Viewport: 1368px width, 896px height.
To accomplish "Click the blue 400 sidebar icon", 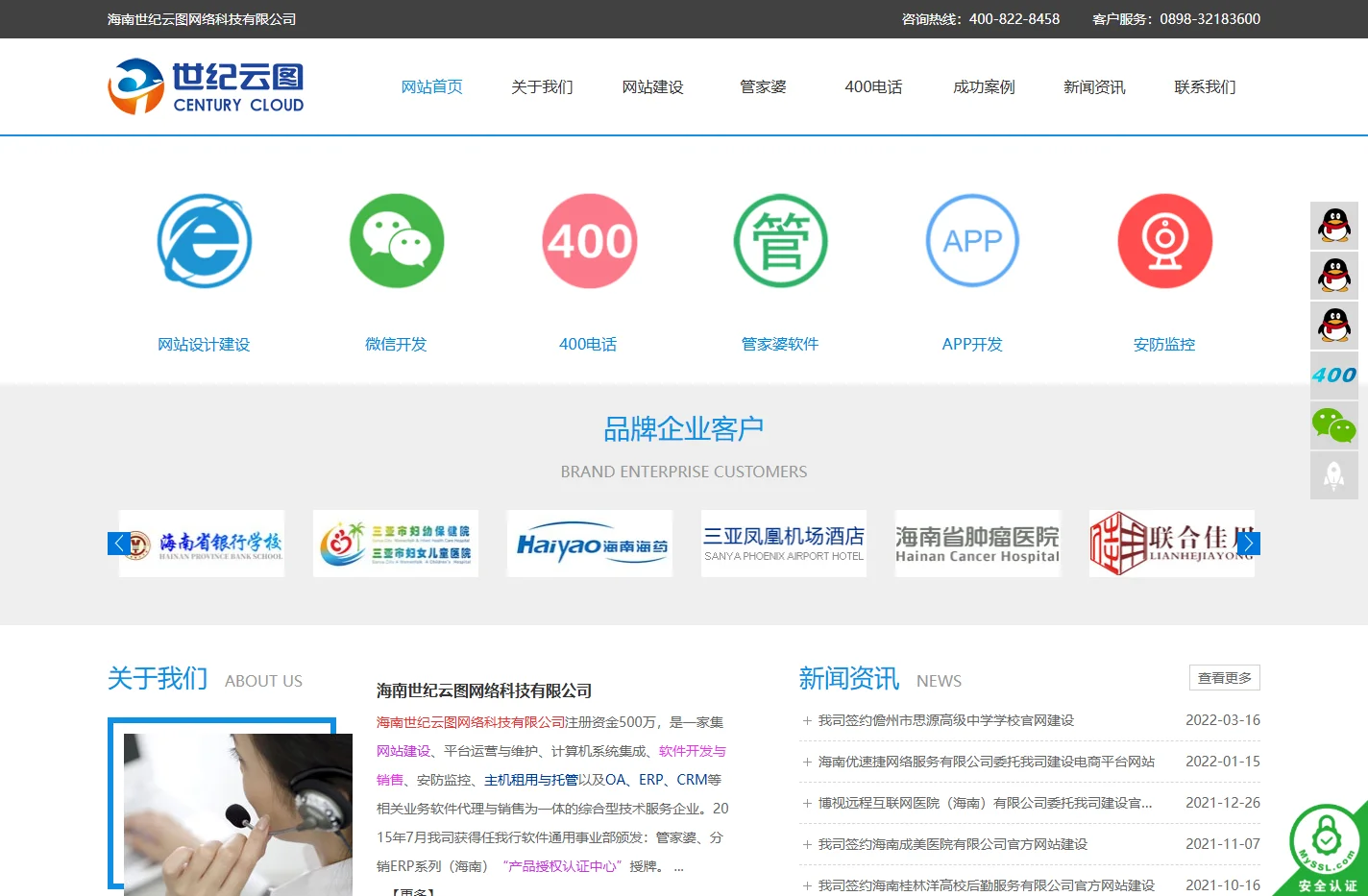I will pyautogui.click(x=1334, y=375).
